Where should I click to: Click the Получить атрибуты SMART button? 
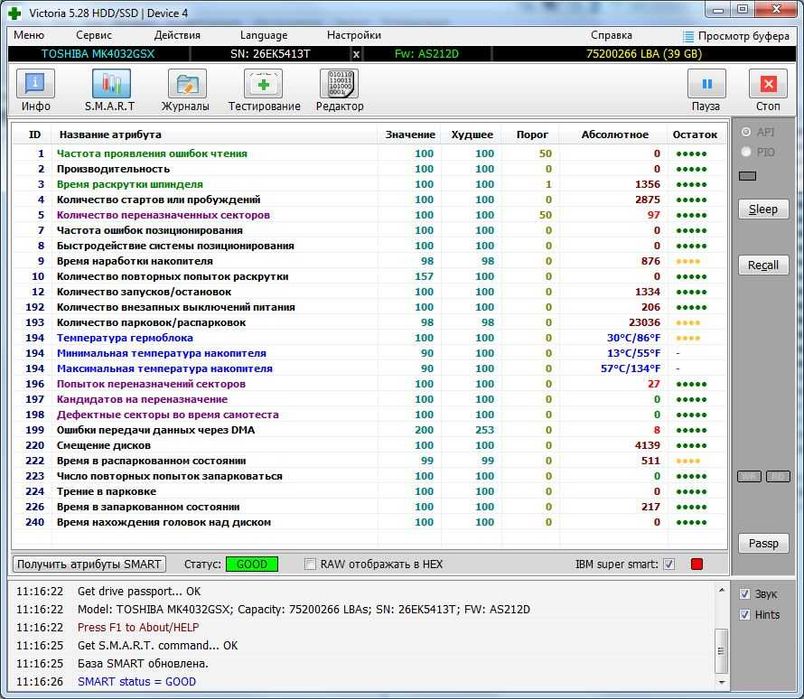pos(89,564)
